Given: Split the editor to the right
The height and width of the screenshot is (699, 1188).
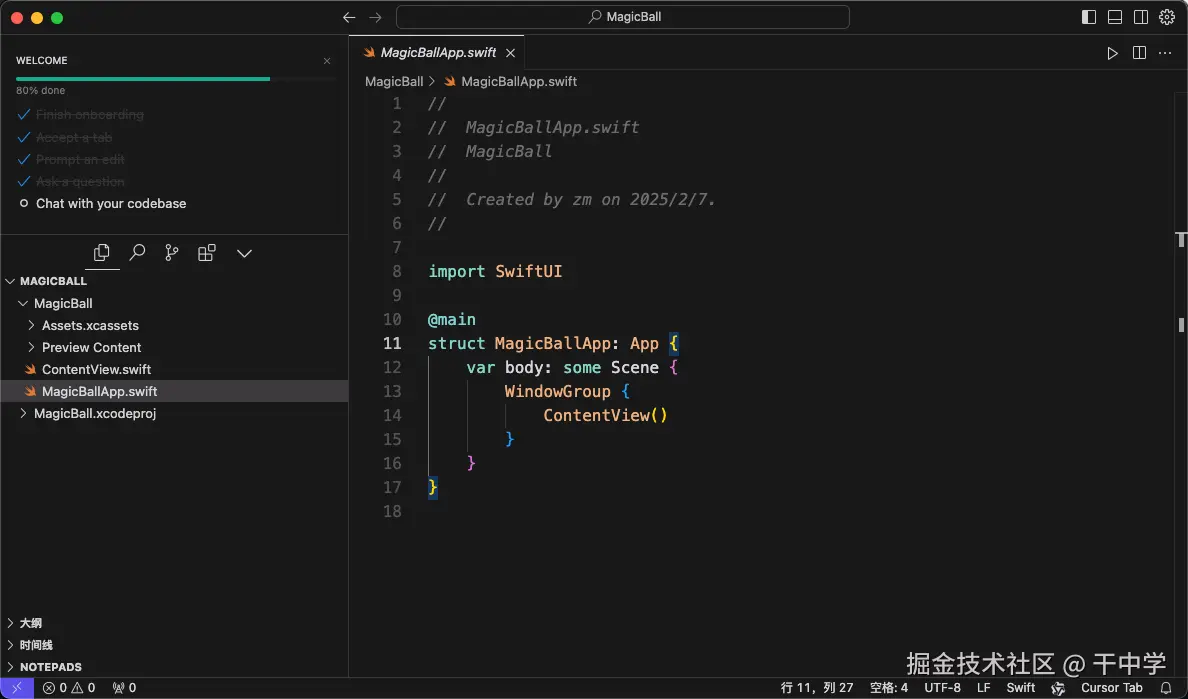Looking at the screenshot, I should pos(1139,53).
